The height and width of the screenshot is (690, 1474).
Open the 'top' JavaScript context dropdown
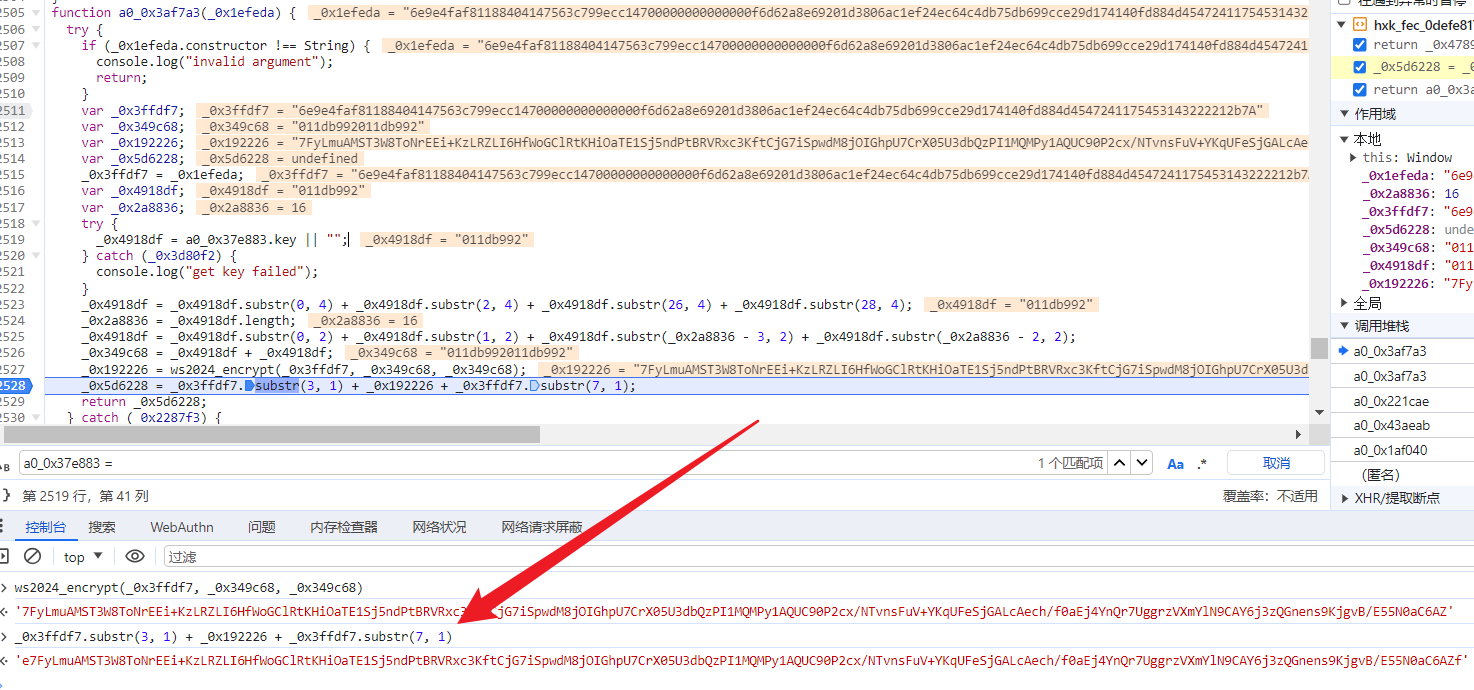click(83, 557)
